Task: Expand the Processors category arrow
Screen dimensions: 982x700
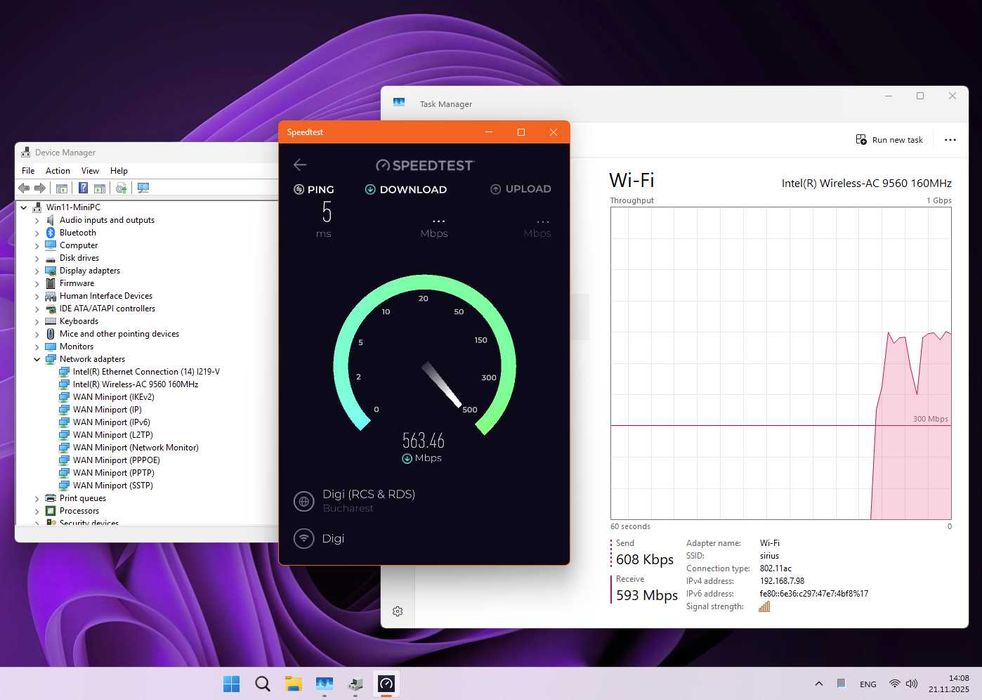Action: 37,511
